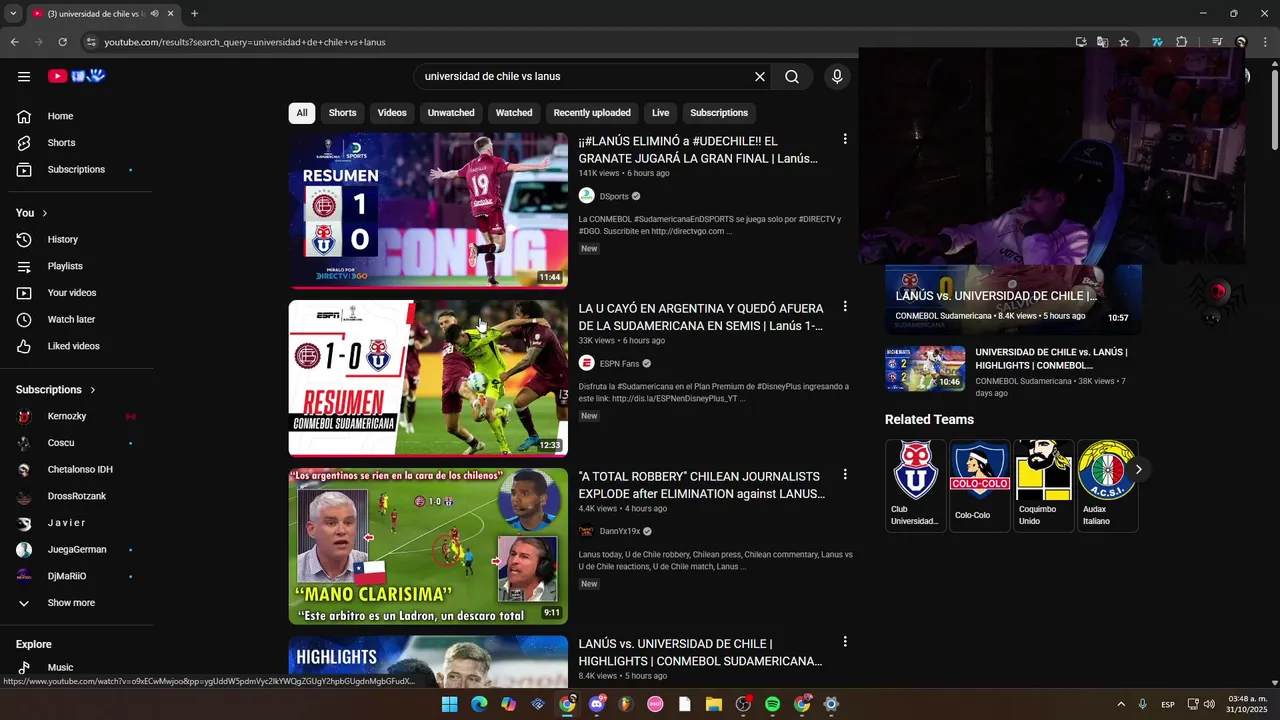Viewport: 1280px width, 720px height.
Task: Open Subscriptions in the sidebar
Action: 76,170
